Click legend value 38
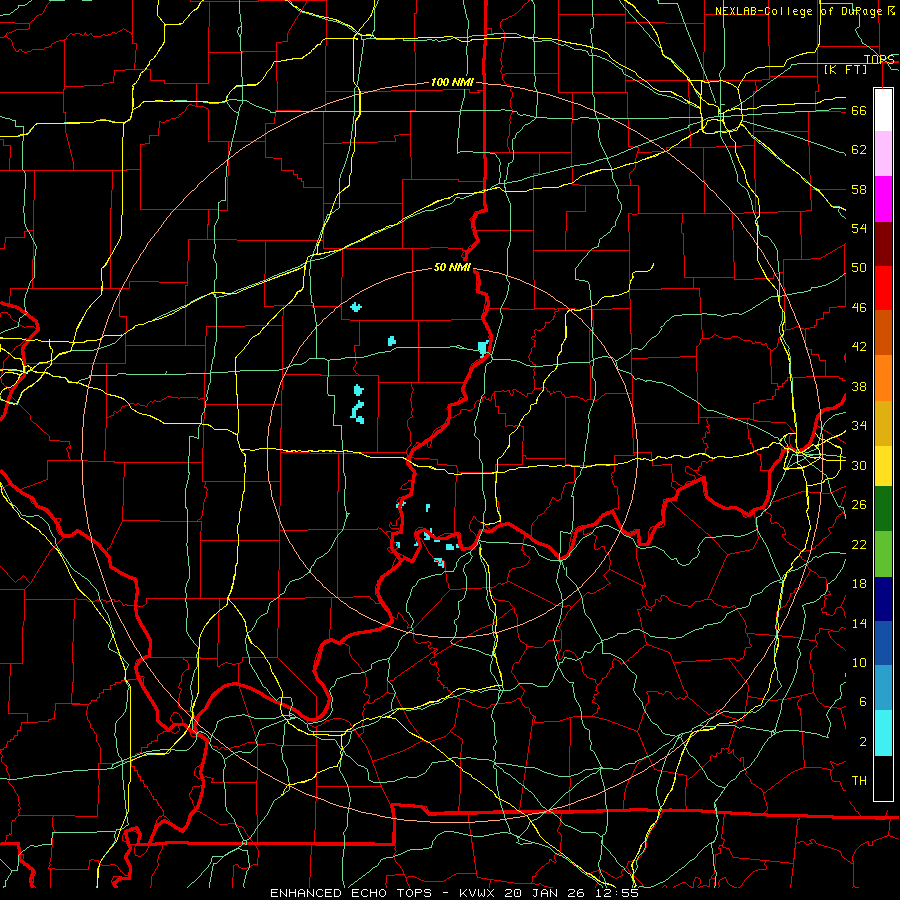 [859, 386]
